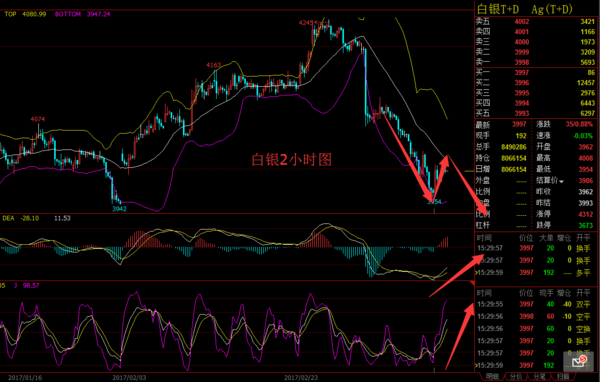Click the J 98.57 KDJ value
600x382 pixels.
point(27,286)
